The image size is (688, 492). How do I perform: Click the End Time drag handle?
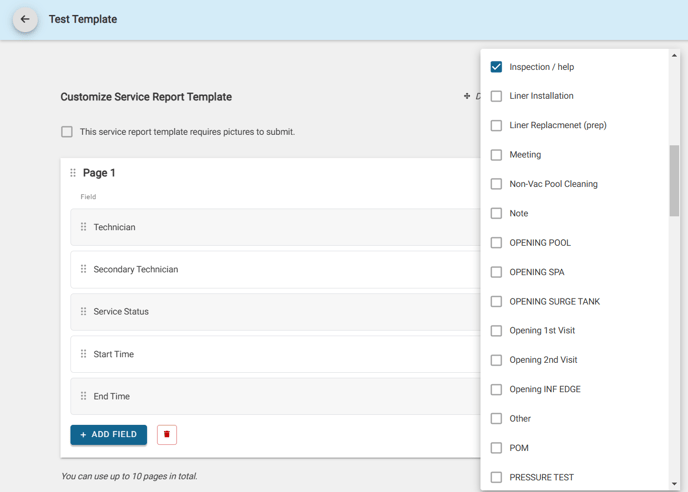(x=83, y=396)
